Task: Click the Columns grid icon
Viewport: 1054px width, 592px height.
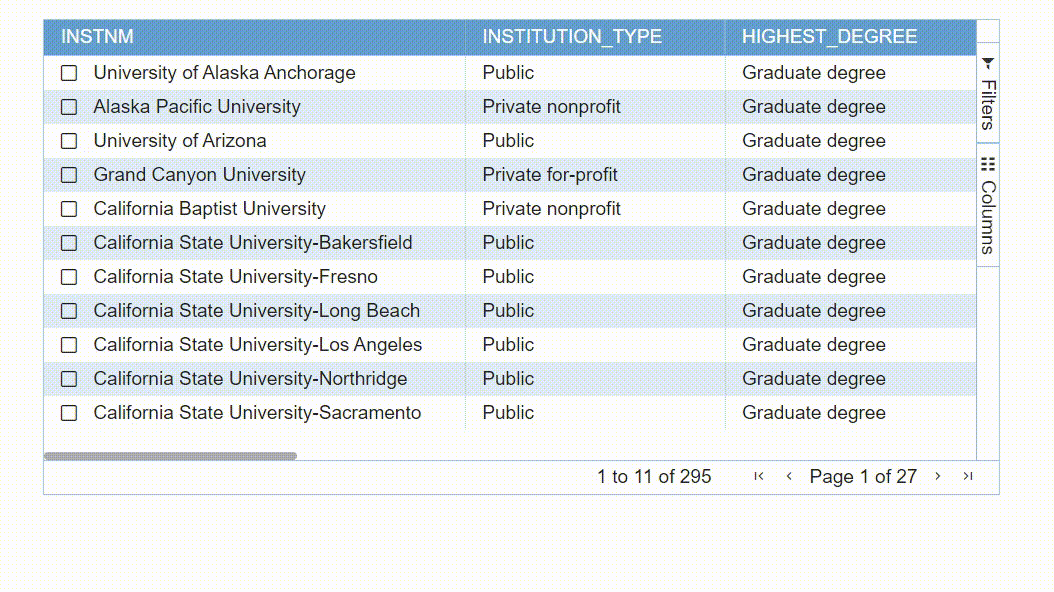Action: [x=988, y=164]
